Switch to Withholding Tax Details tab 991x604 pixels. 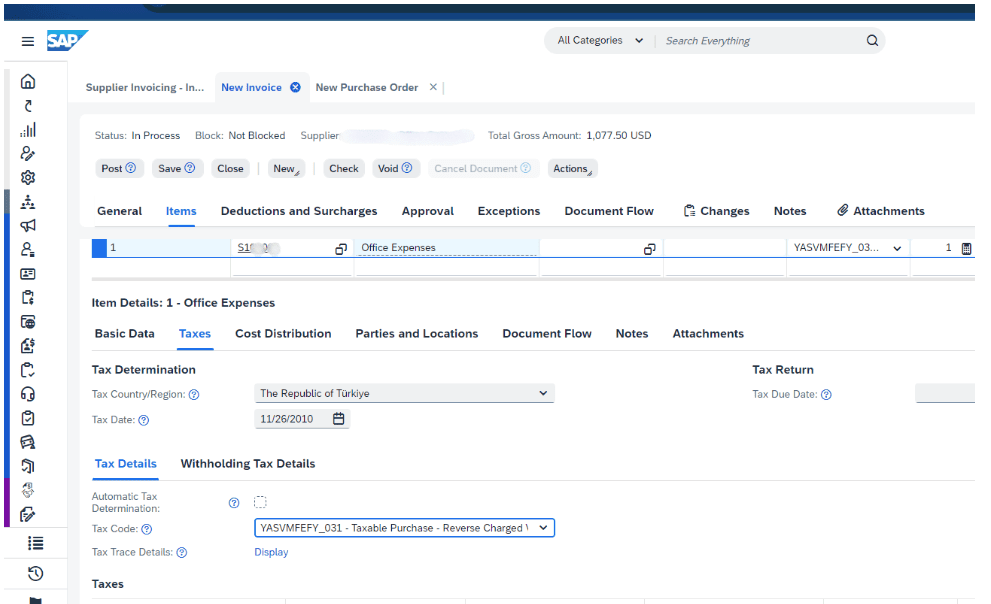tap(248, 464)
